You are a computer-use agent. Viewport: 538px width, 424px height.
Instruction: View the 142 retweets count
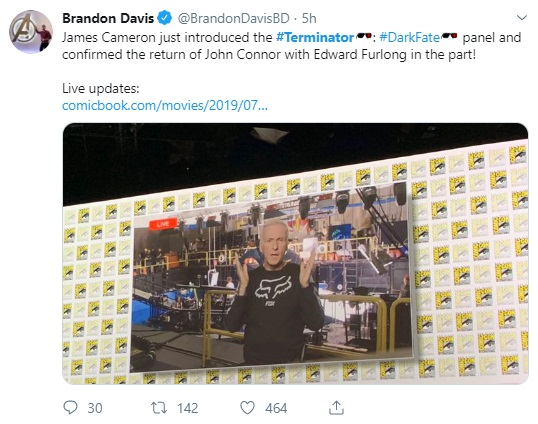pyautogui.click(x=188, y=408)
